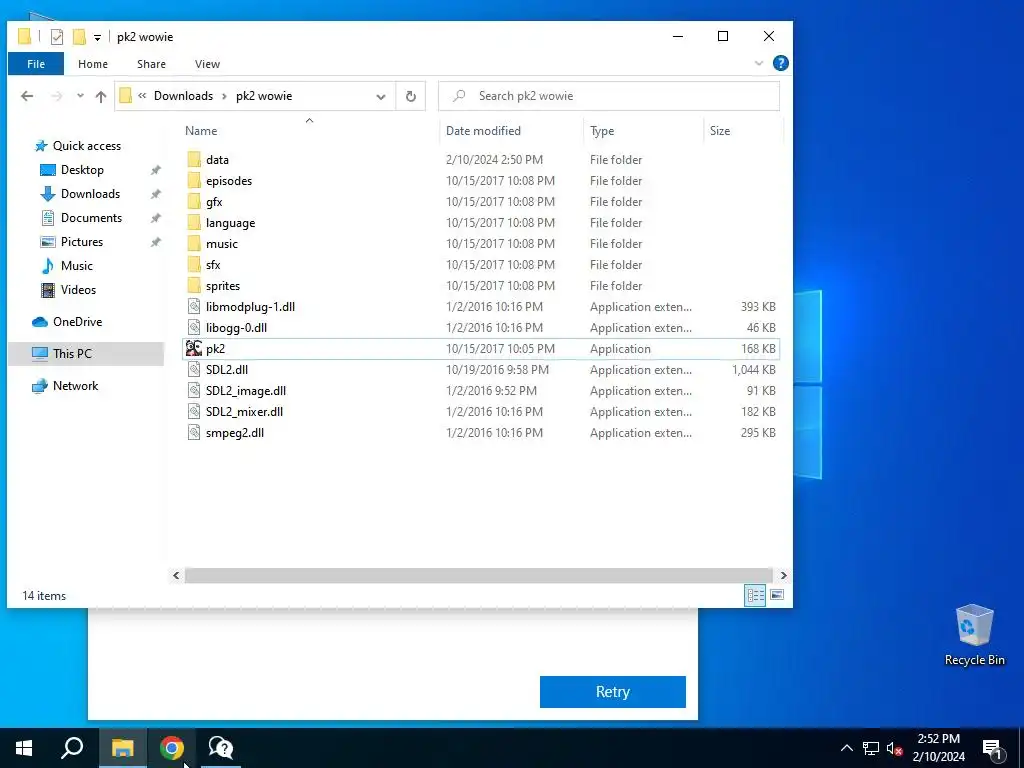Open Windows Start menu
This screenshot has height=768, width=1024.
[24, 748]
